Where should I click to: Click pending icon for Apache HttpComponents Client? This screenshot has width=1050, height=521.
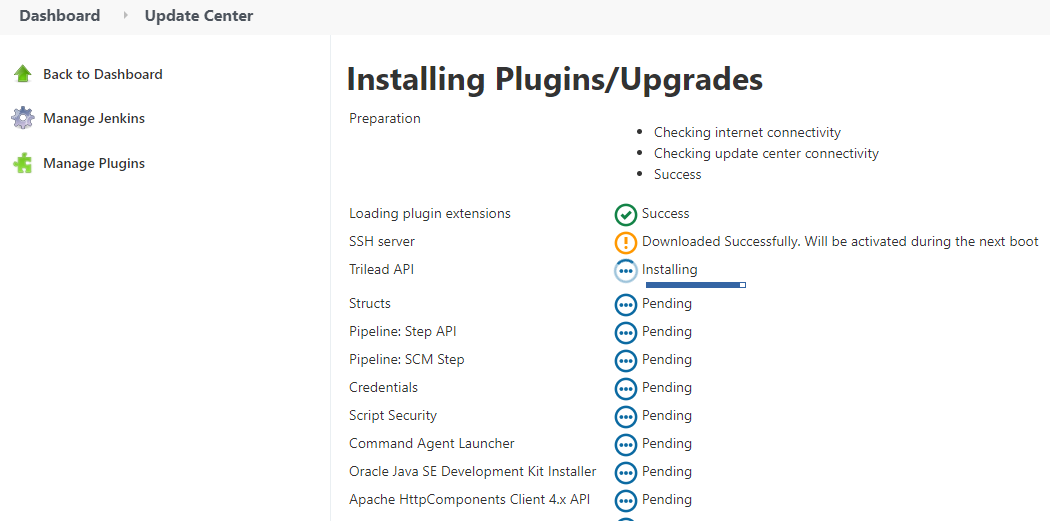point(625,500)
